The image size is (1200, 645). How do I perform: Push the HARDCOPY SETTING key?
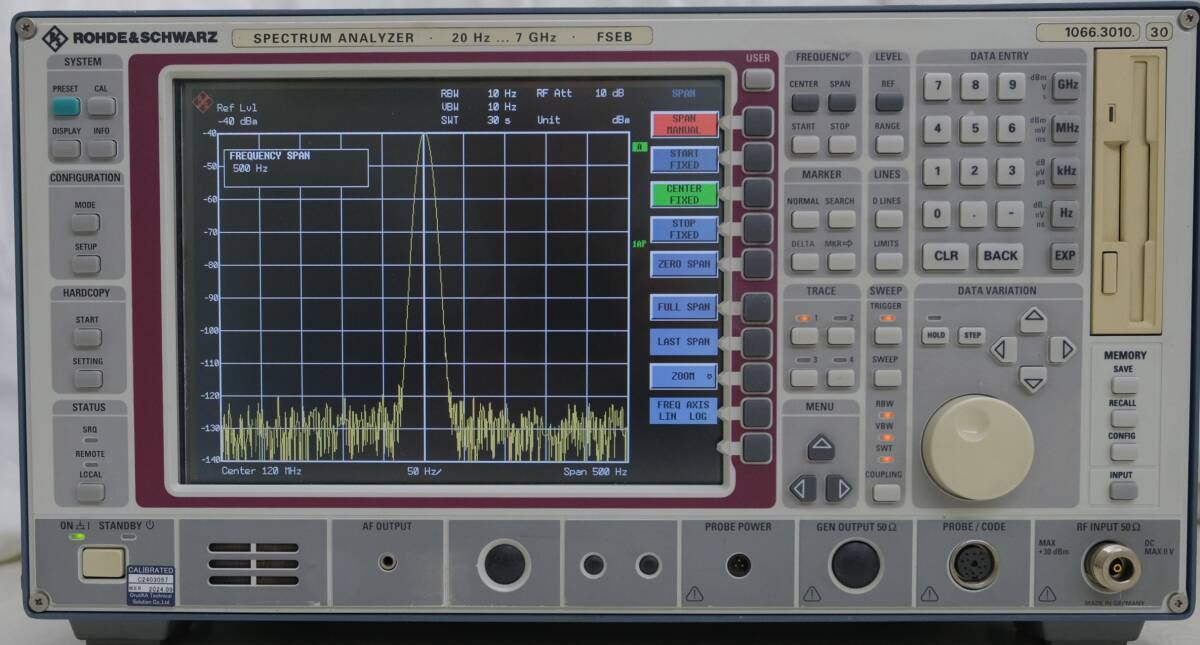point(87,379)
